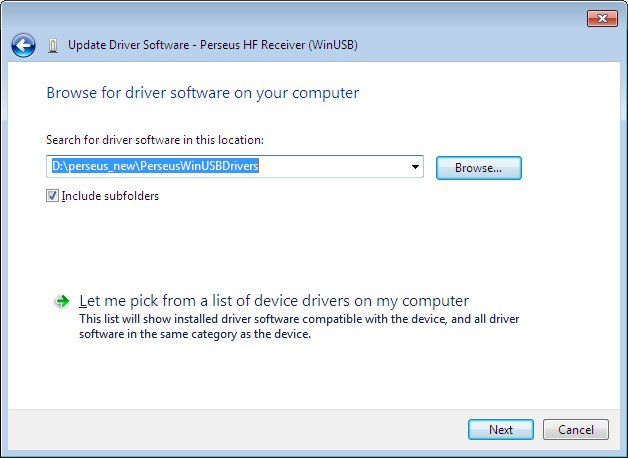This screenshot has width=628, height=458.
Task: Close the Update Driver Software dialog
Action: [602, 18]
